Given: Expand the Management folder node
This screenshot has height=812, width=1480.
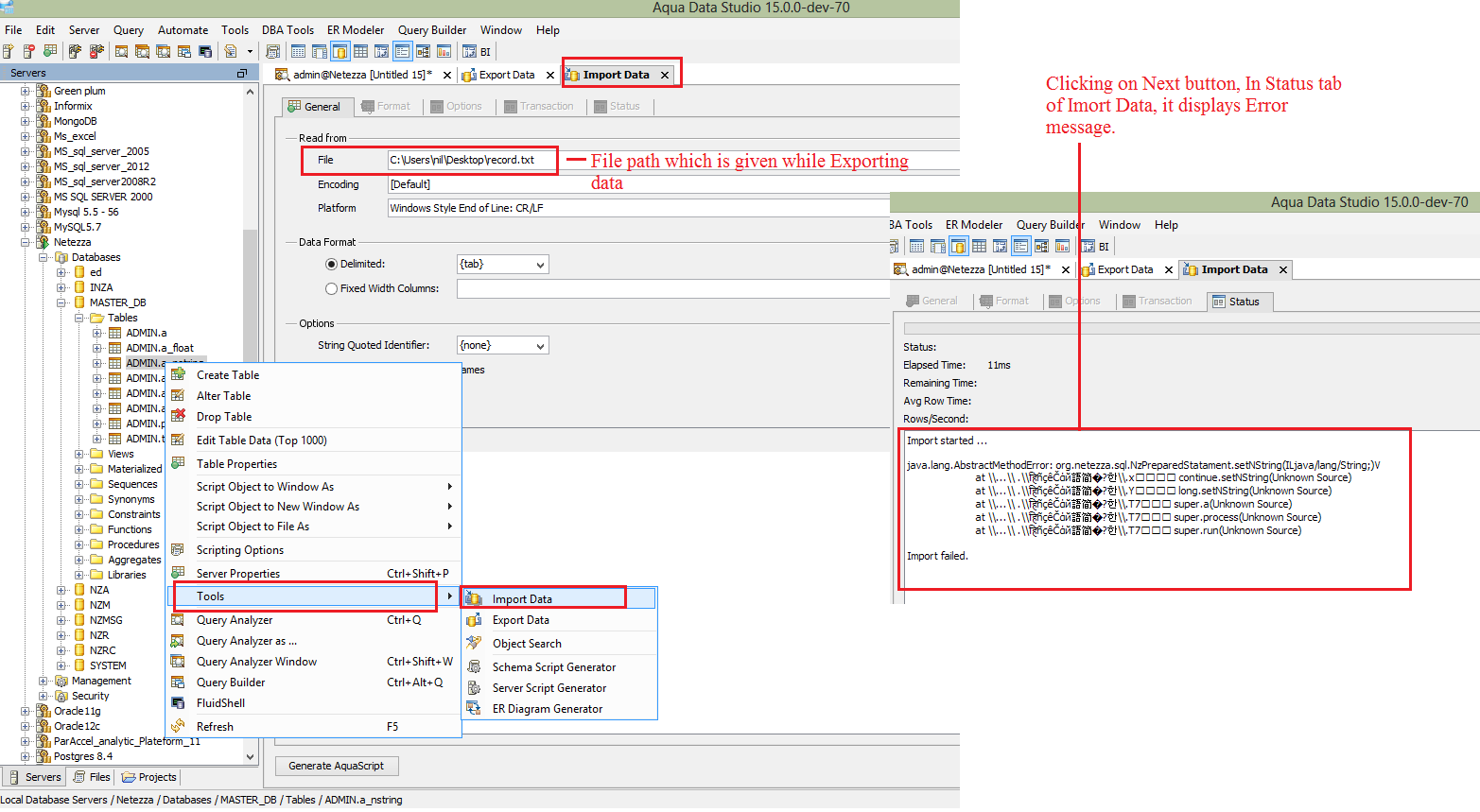Looking at the screenshot, I should tap(44, 681).
